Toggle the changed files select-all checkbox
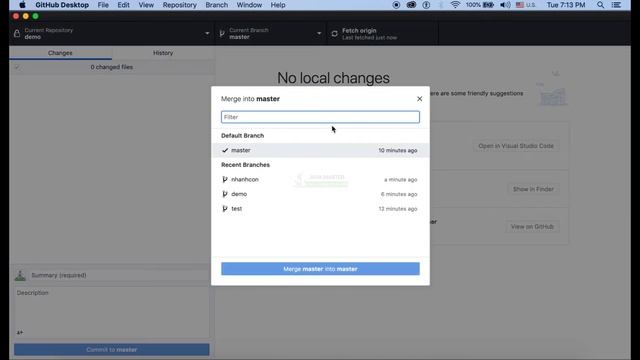The image size is (640, 360). (x=17, y=67)
